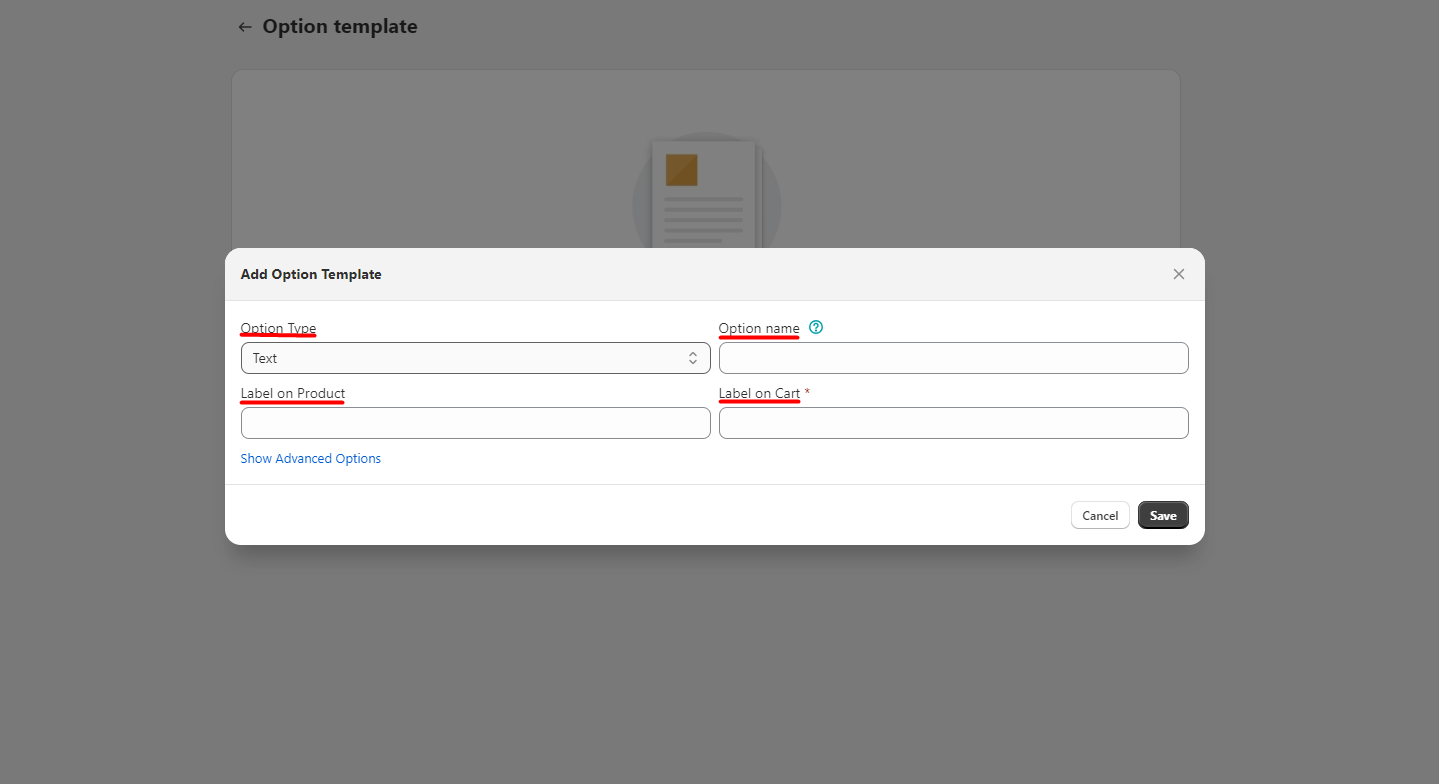Close the Add Option Template dialog
Image resolution: width=1439 pixels, height=784 pixels.
click(1178, 274)
